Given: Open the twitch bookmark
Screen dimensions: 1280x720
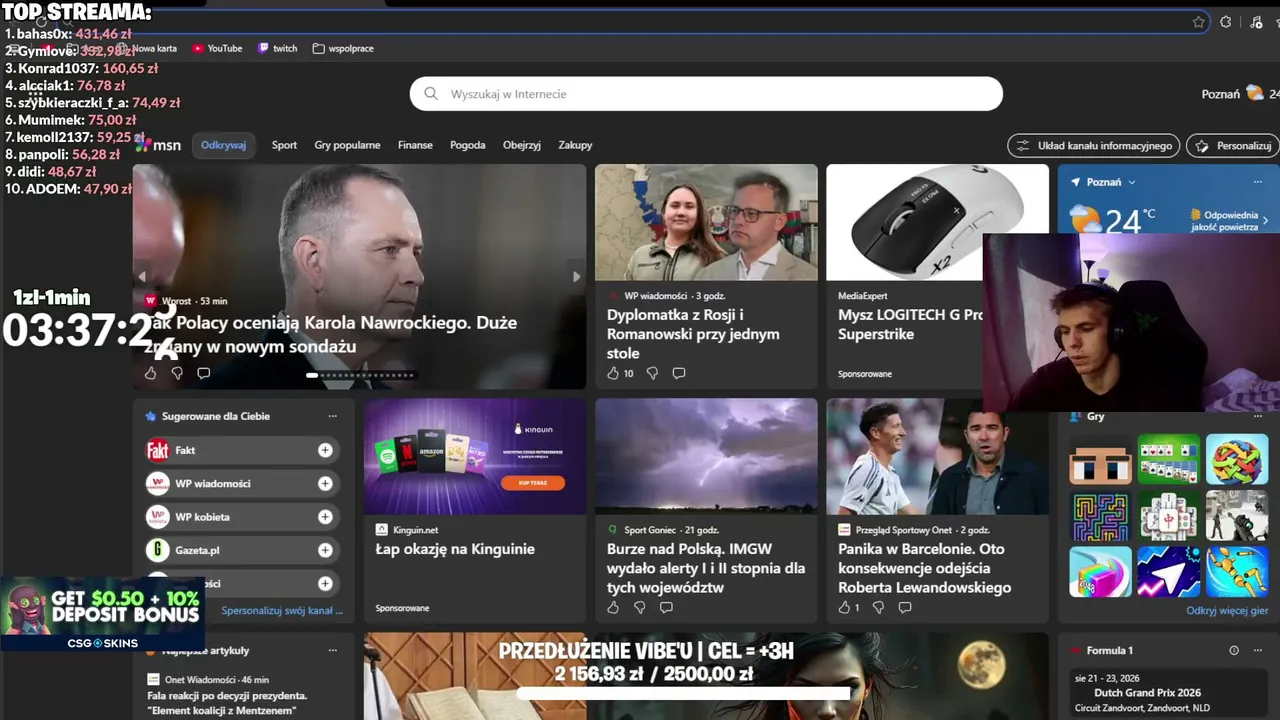Looking at the screenshot, I should point(277,48).
